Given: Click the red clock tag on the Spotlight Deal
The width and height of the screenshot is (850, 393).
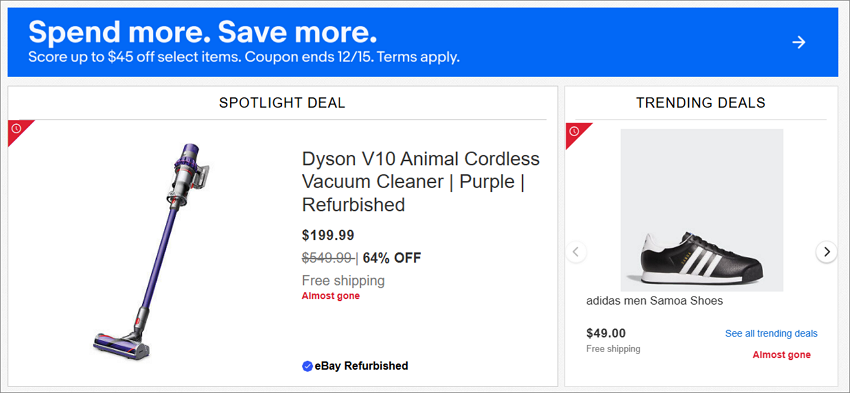Looking at the screenshot, I should click(18, 130).
